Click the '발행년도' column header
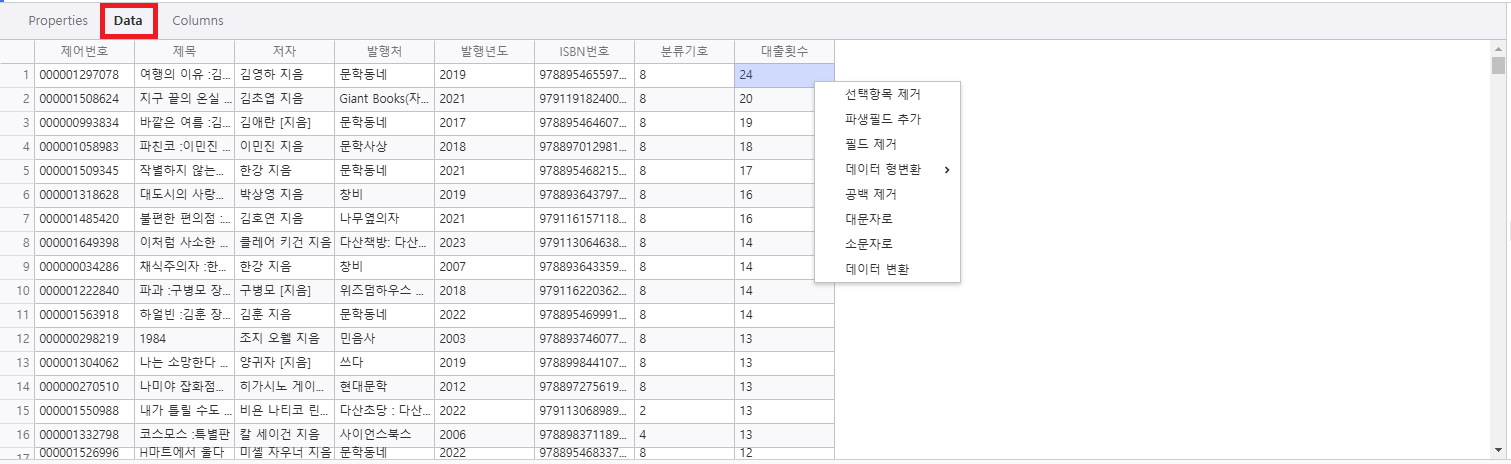Image resolution: width=1511 pixels, height=464 pixels. pos(484,51)
